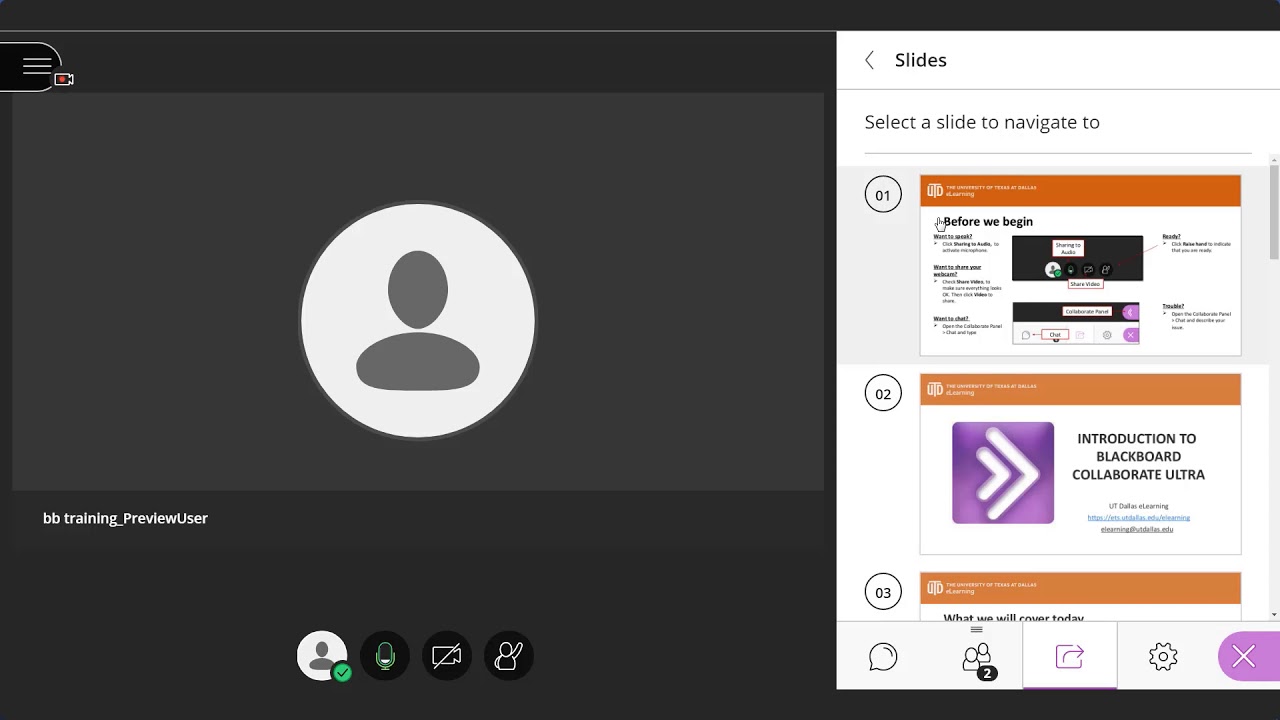The image size is (1280, 720).
Task: Select slide 03 What we will cover thumbnail
Action: (1080, 597)
